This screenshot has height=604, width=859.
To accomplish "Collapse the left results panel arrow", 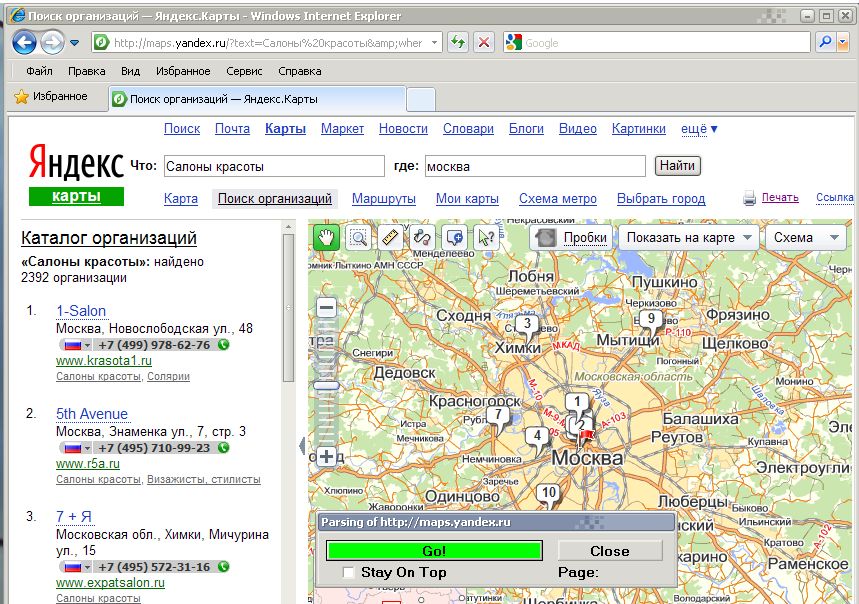I will (x=302, y=446).
